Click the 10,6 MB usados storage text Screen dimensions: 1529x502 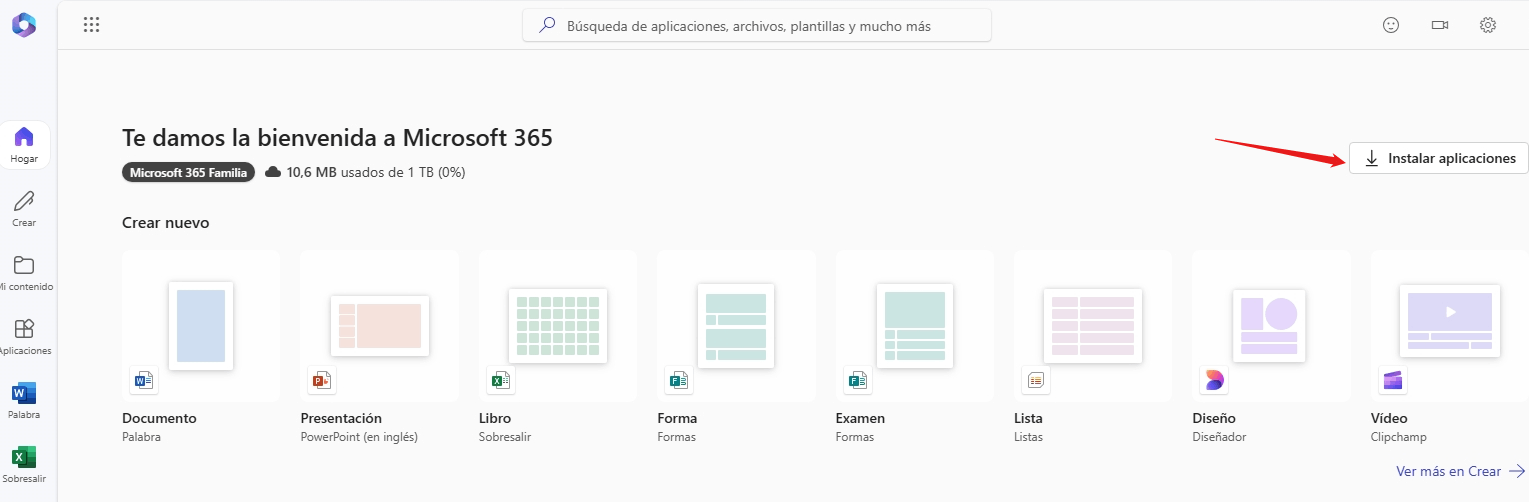point(376,172)
